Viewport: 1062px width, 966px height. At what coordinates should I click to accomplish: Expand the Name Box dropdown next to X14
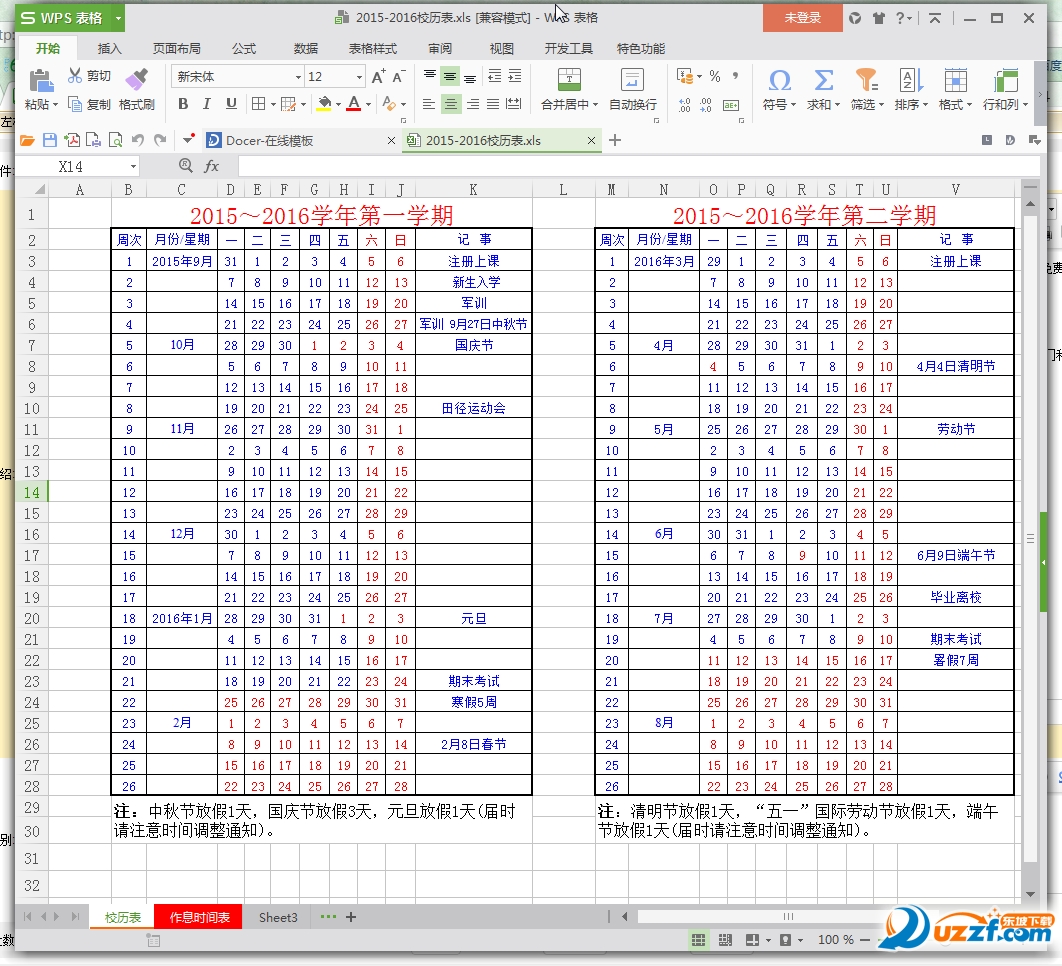click(x=133, y=167)
